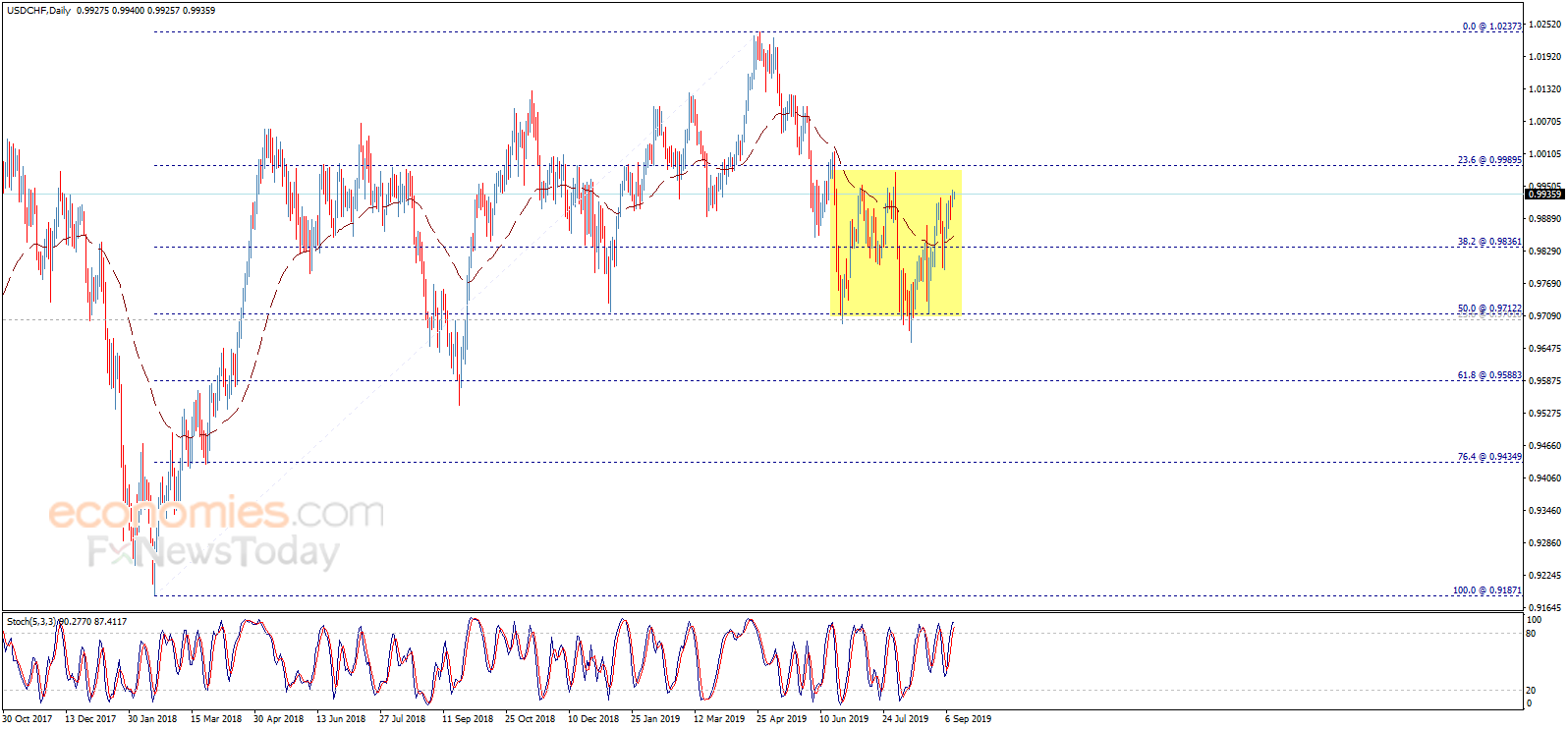Click price axis value 0.96475
Viewport: 1568px width, 730px height.
click(1544, 349)
